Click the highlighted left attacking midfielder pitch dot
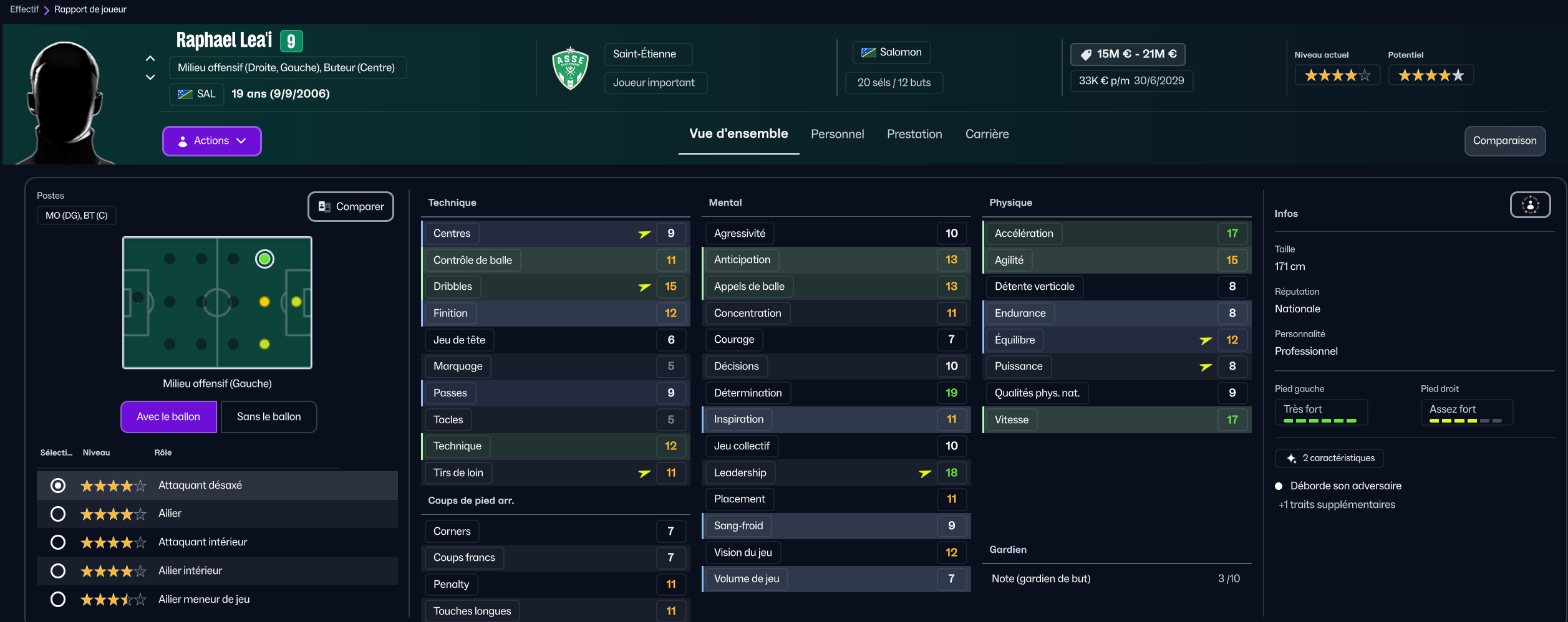The image size is (1568, 622). pos(264,259)
